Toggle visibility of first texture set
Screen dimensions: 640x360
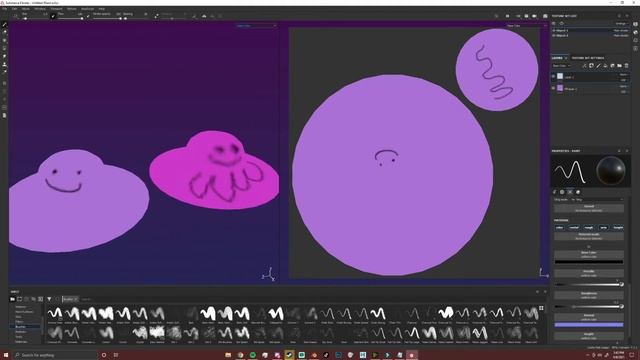pos(554,31)
